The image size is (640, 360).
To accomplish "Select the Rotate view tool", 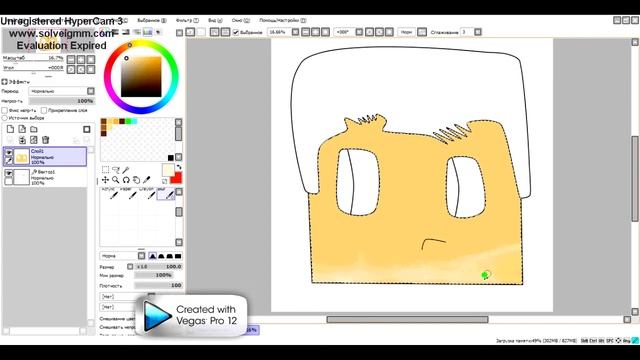I will 126,180.
